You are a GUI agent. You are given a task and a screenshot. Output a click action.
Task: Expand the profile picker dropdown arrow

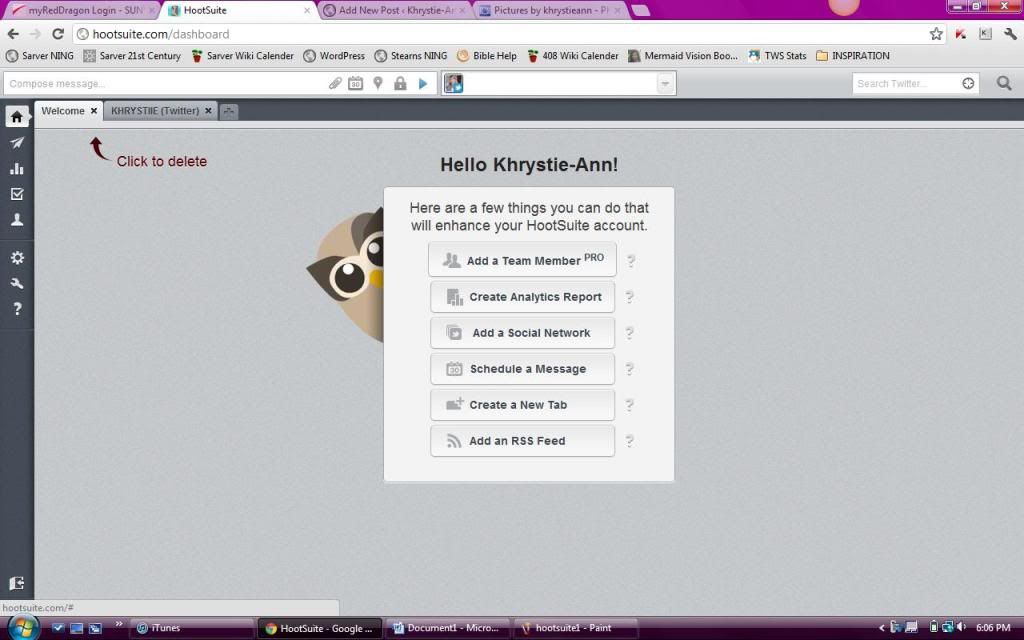665,84
